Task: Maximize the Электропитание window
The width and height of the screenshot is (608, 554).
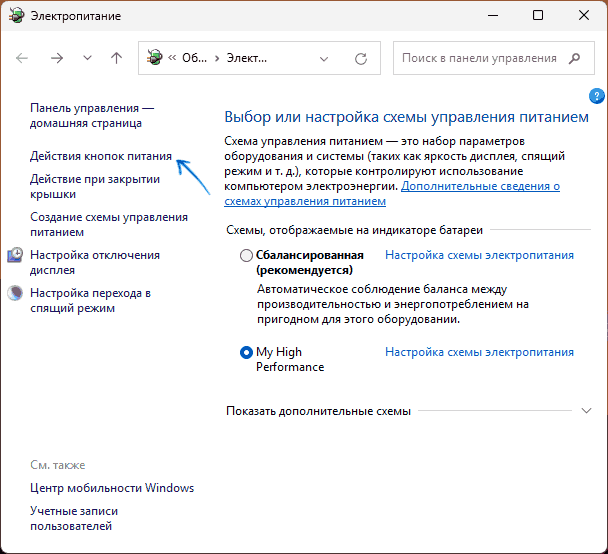Action: click(538, 16)
